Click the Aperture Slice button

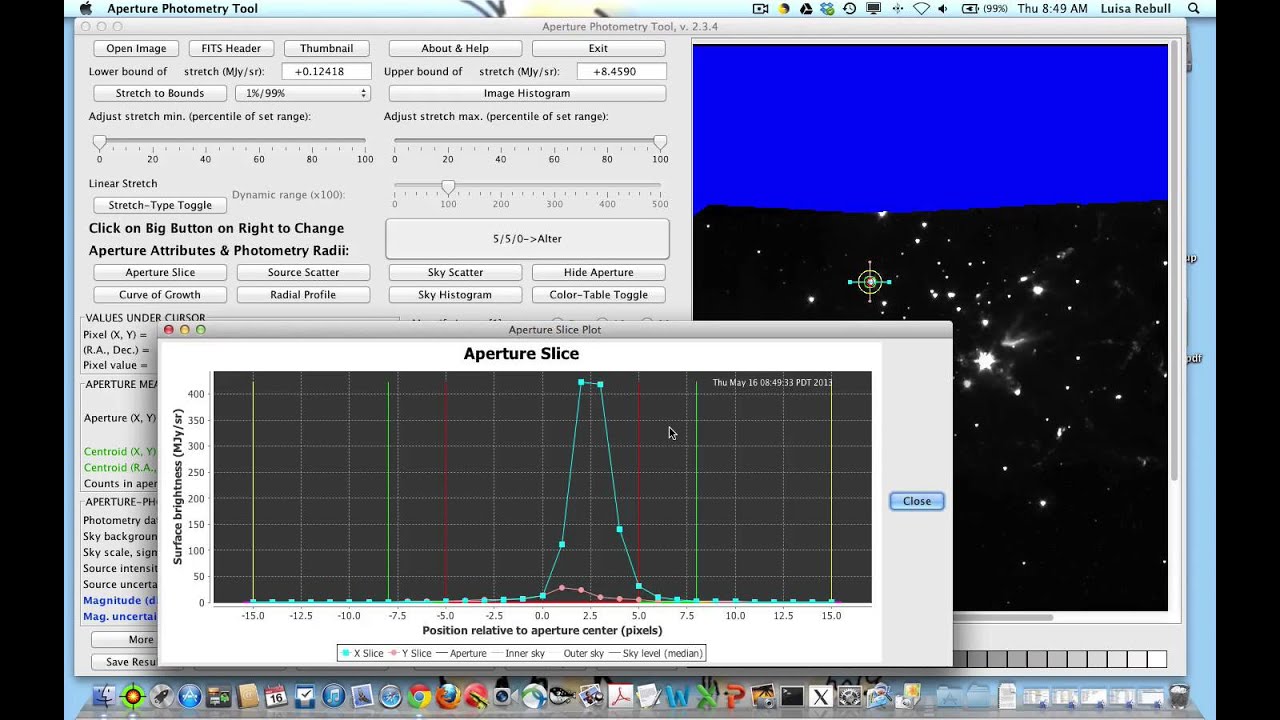pos(160,272)
